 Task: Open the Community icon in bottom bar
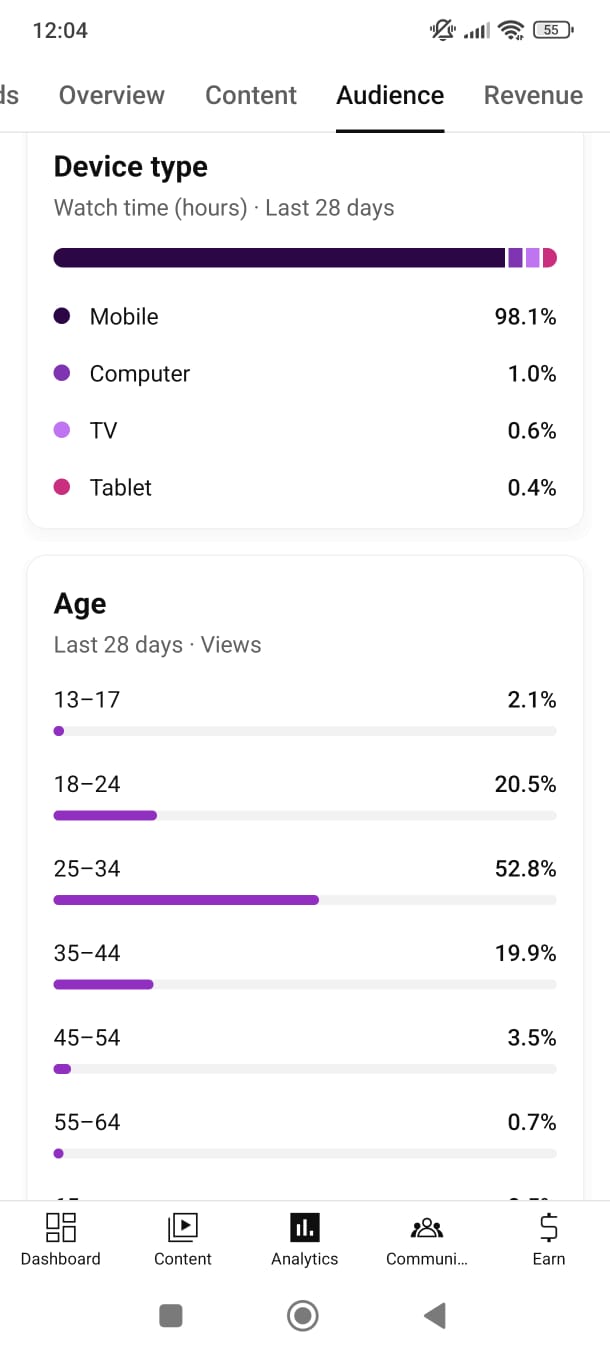pos(427,1227)
